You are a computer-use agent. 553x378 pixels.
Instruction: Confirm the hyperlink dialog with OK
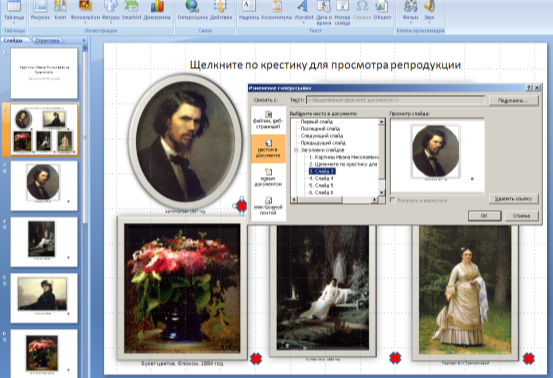484,215
